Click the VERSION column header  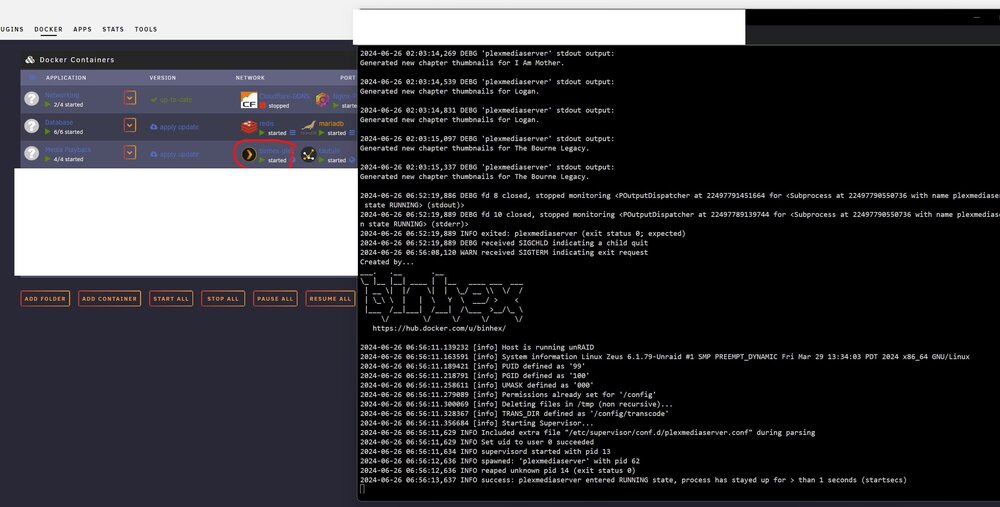tap(163, 78)
